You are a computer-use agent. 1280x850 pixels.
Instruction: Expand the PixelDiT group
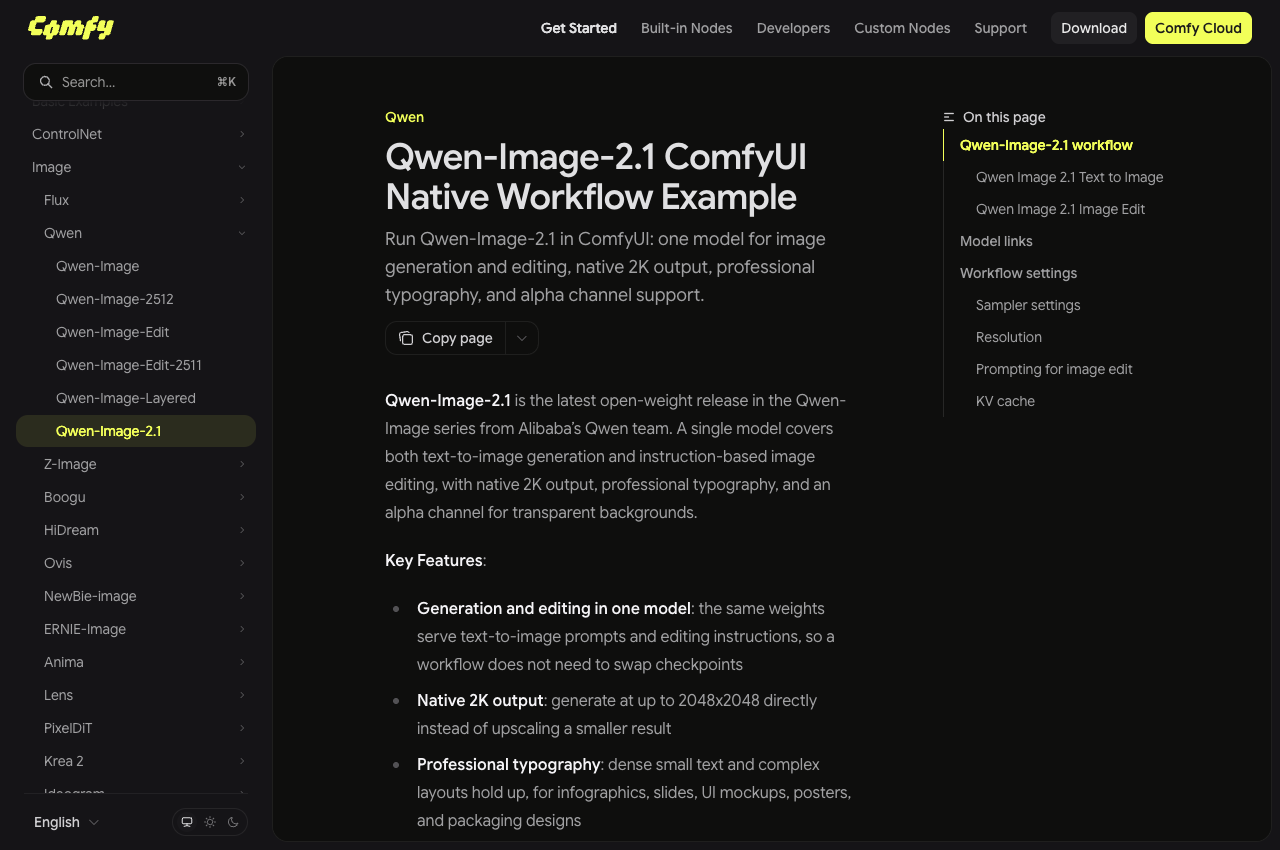click(136, 728)
